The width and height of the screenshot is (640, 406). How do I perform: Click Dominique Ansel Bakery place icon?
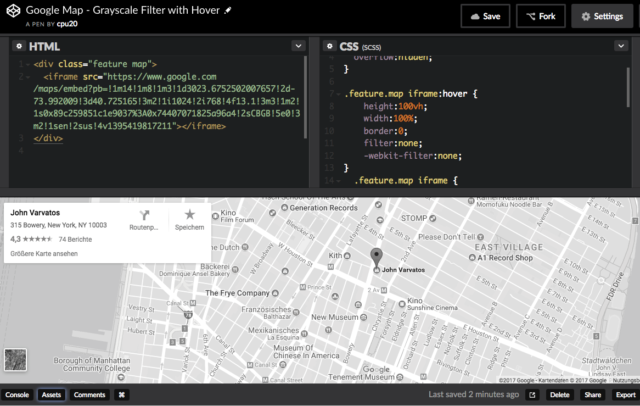point(235,269)
